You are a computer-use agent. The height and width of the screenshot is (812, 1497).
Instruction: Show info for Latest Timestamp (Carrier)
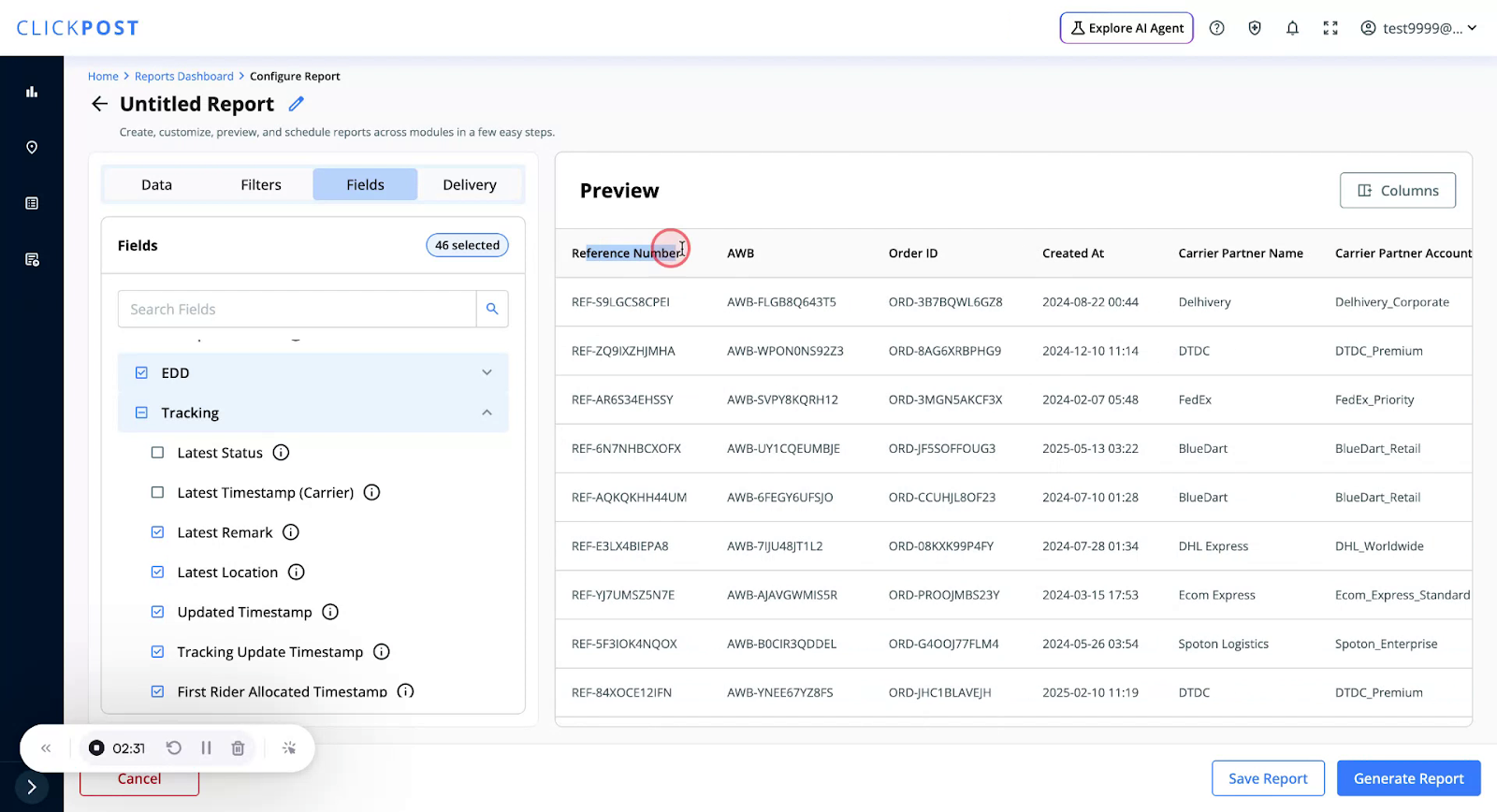(x=371, y=492)
